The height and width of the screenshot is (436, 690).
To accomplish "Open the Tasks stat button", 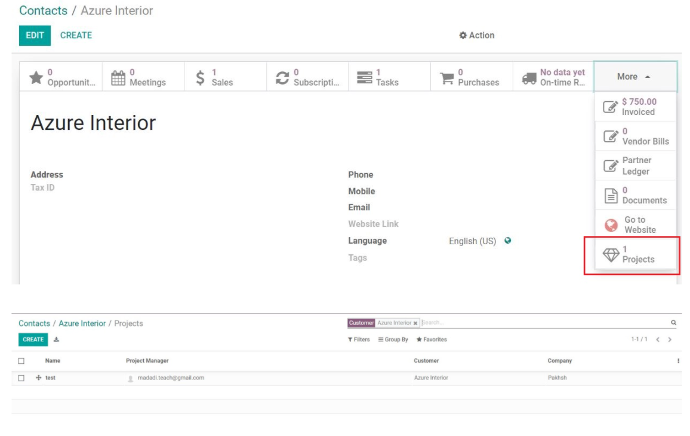I will pos(389,77).
